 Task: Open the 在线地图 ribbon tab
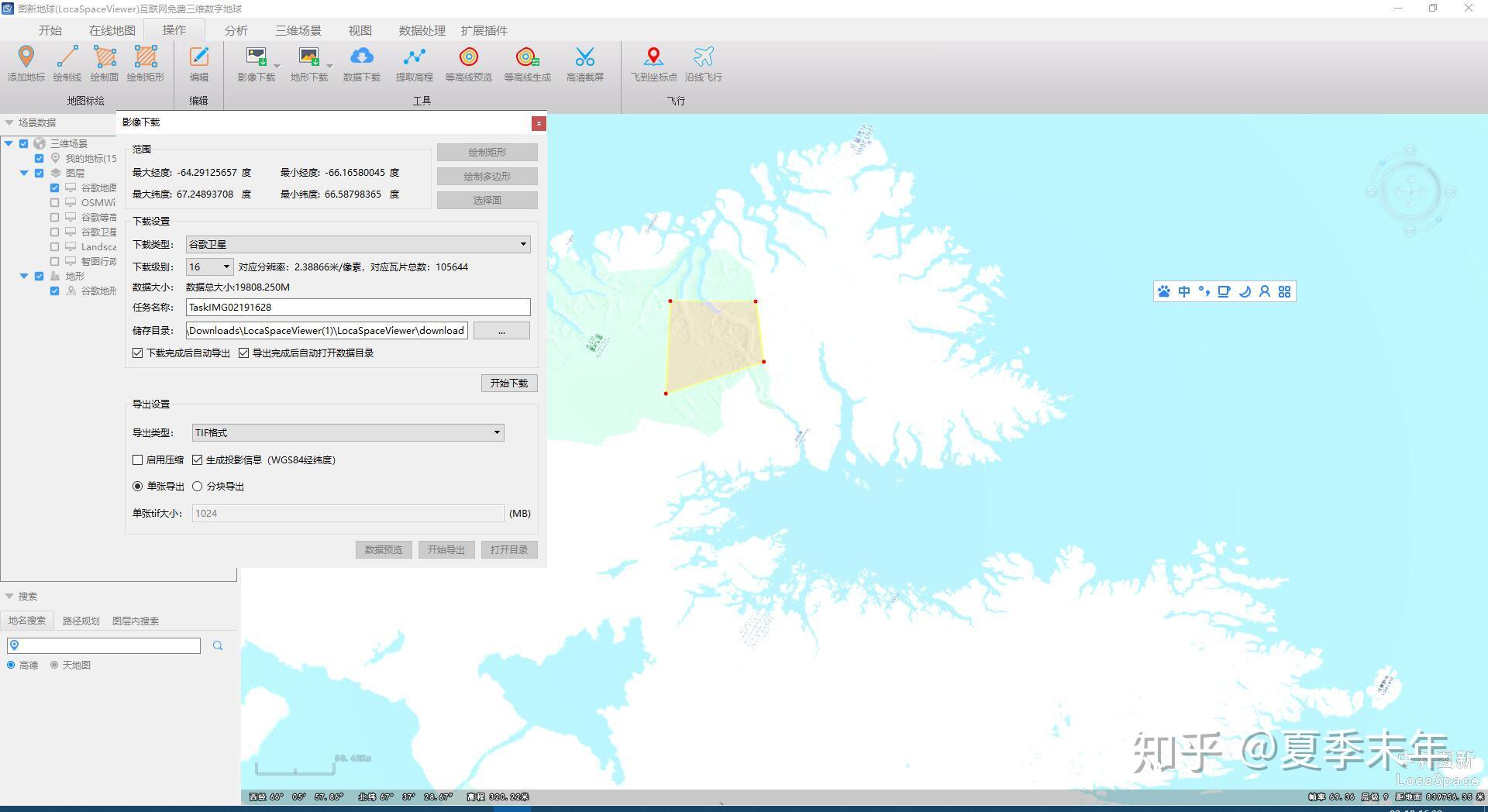(x=112, y=30)
